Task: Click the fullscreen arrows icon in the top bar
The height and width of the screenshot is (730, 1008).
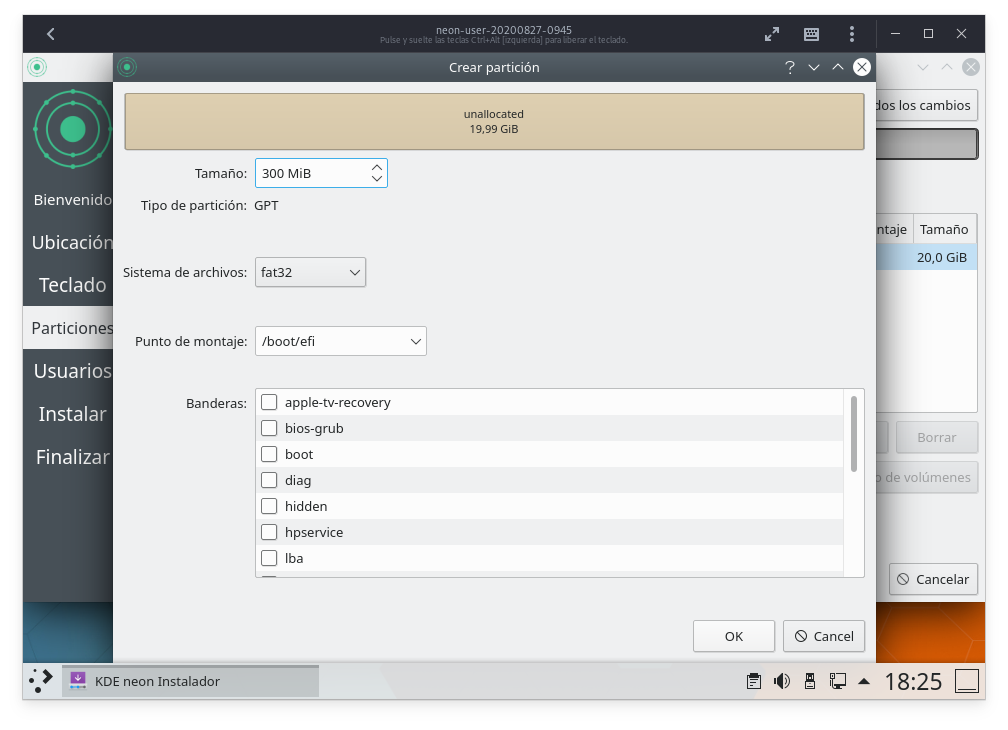Action: (x=772, y=33)
